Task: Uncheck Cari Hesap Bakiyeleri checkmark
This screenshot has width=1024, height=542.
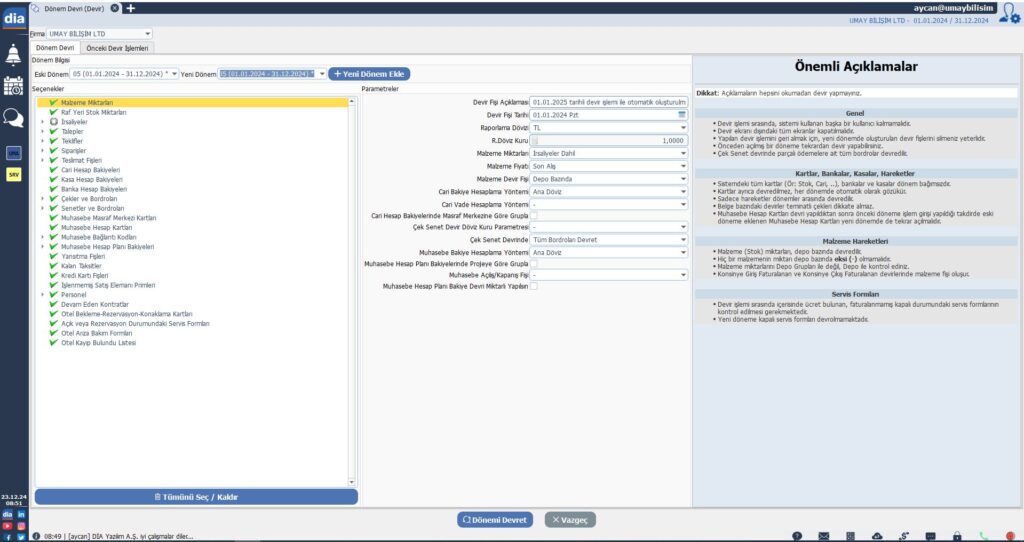Action: pyautogui.click(x=54, y=170)
